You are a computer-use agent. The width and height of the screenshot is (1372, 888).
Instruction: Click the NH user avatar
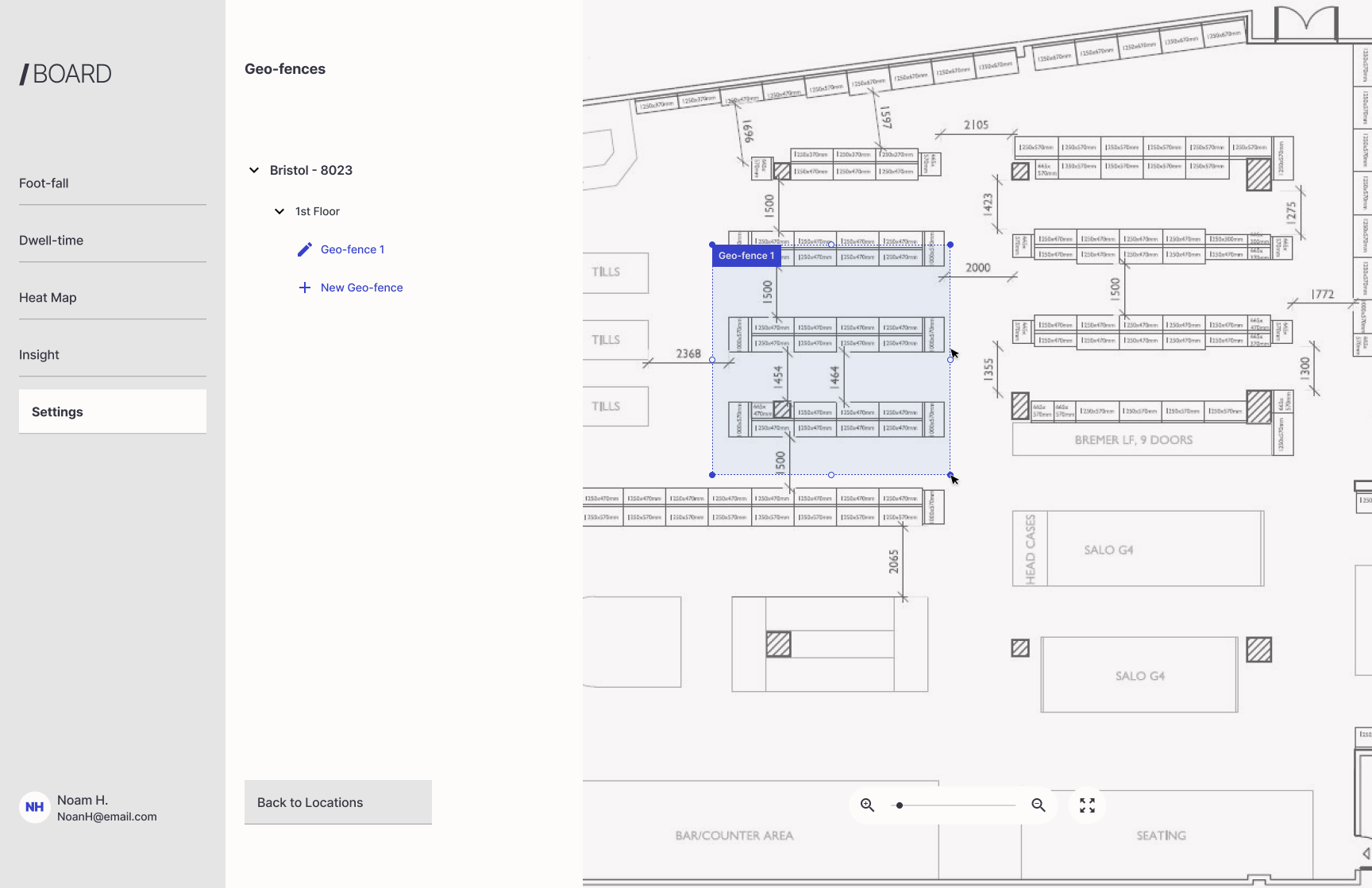[35, 807]
